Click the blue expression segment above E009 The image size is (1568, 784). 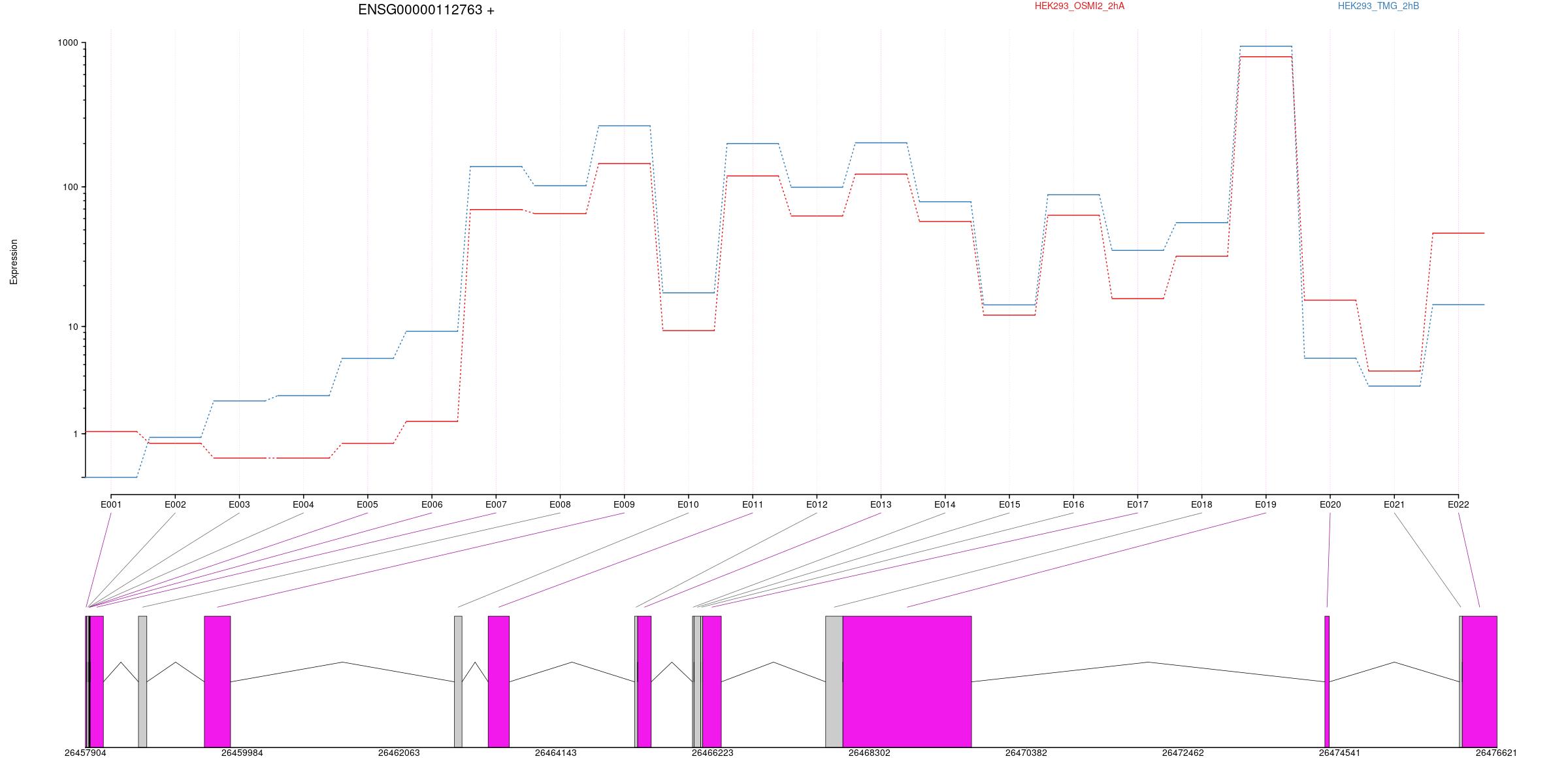tap(624, 125)
